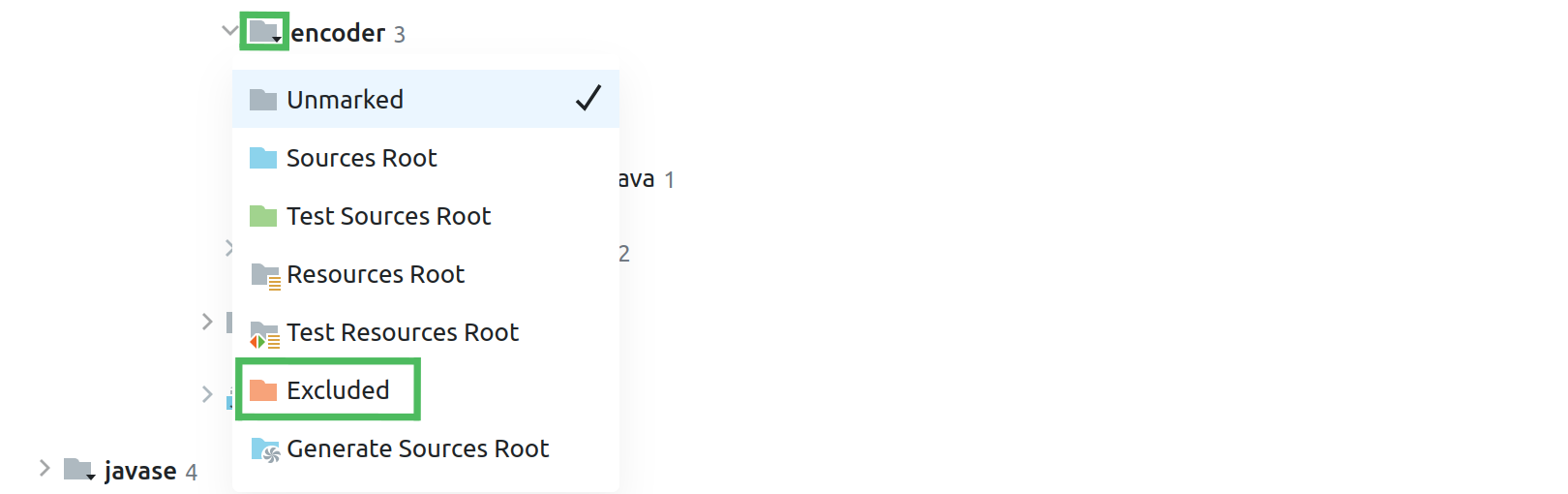Collapse the encoder tree node chevron

229,31
